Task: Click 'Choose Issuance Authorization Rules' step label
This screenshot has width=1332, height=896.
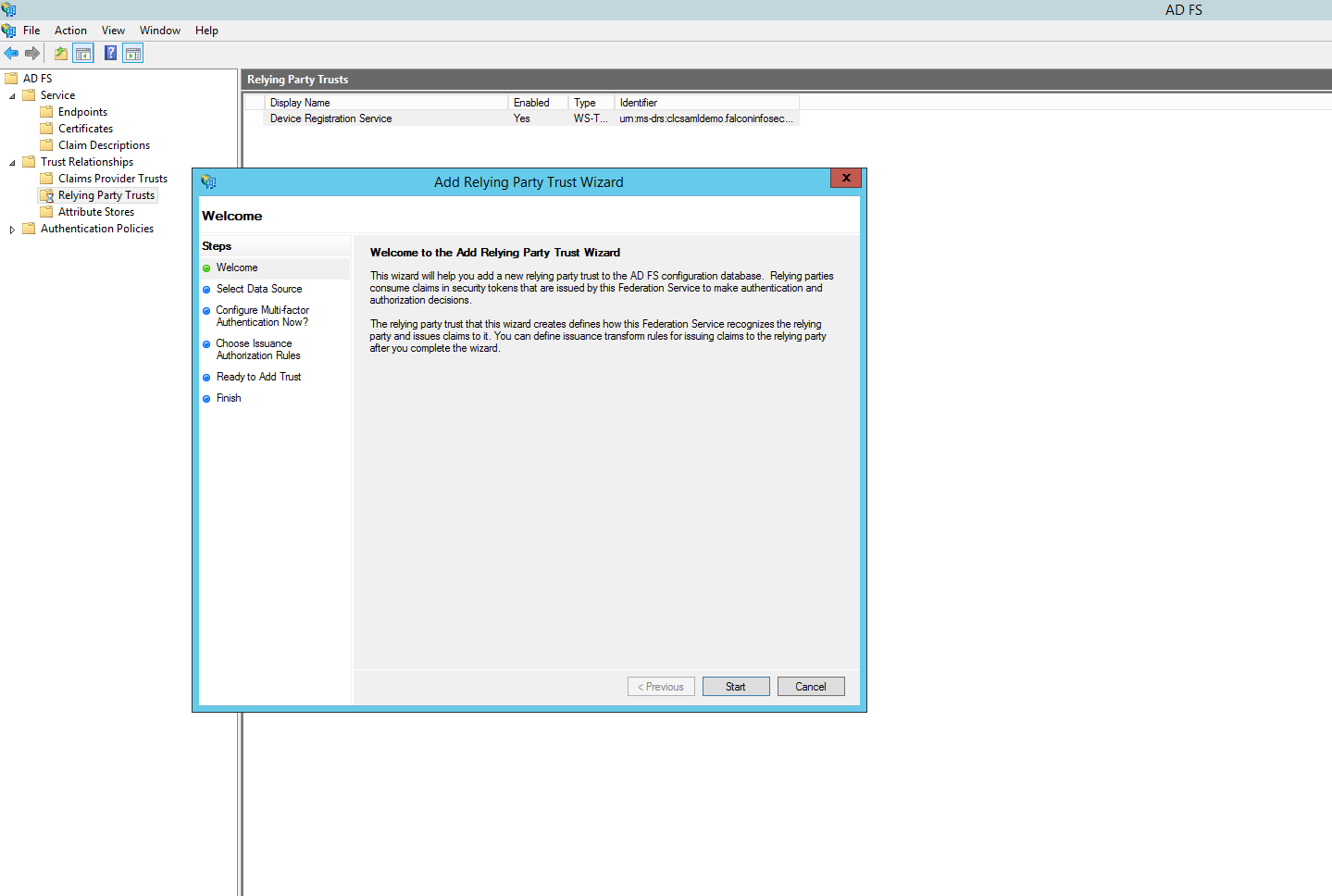Action: [x=258, y=350]
